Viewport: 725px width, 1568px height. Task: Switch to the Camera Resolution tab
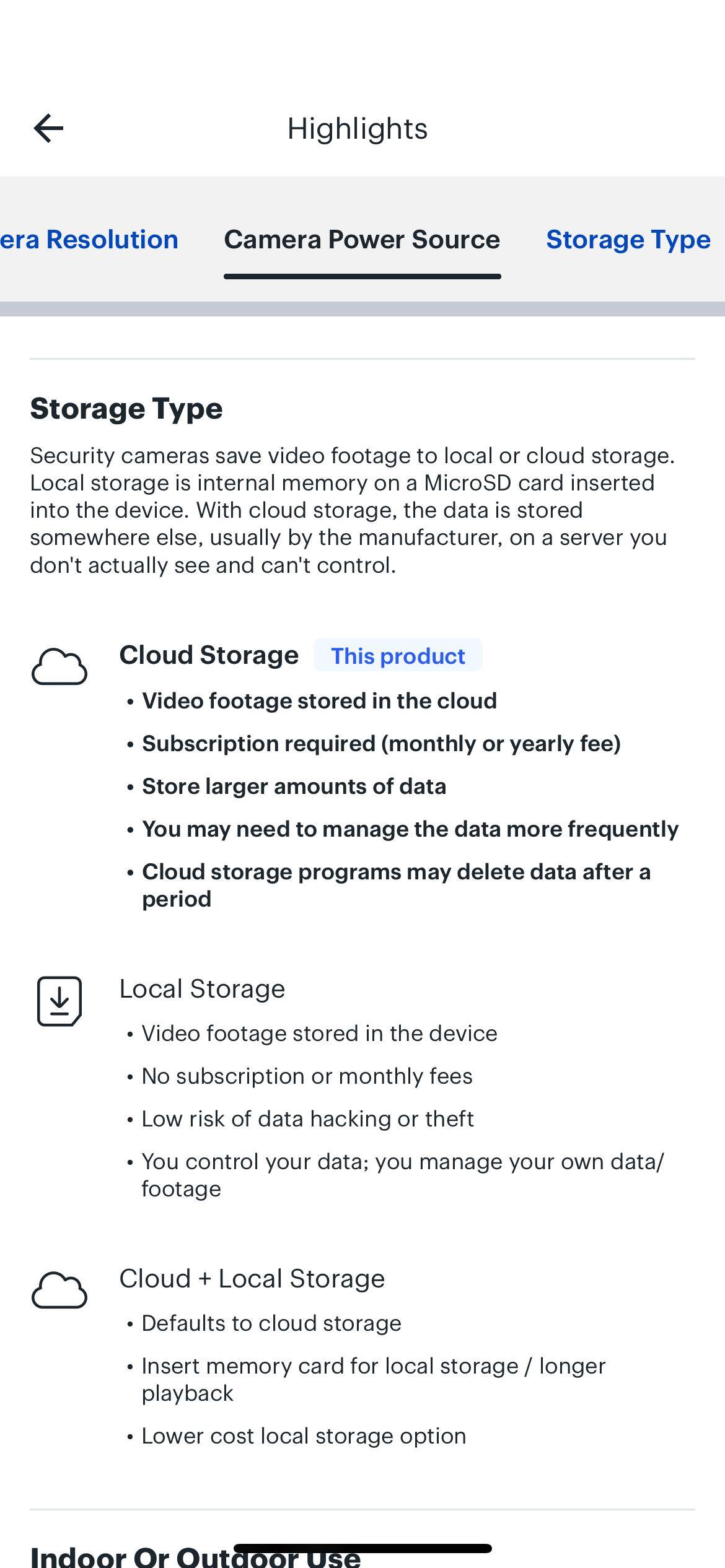click(89, 240)
